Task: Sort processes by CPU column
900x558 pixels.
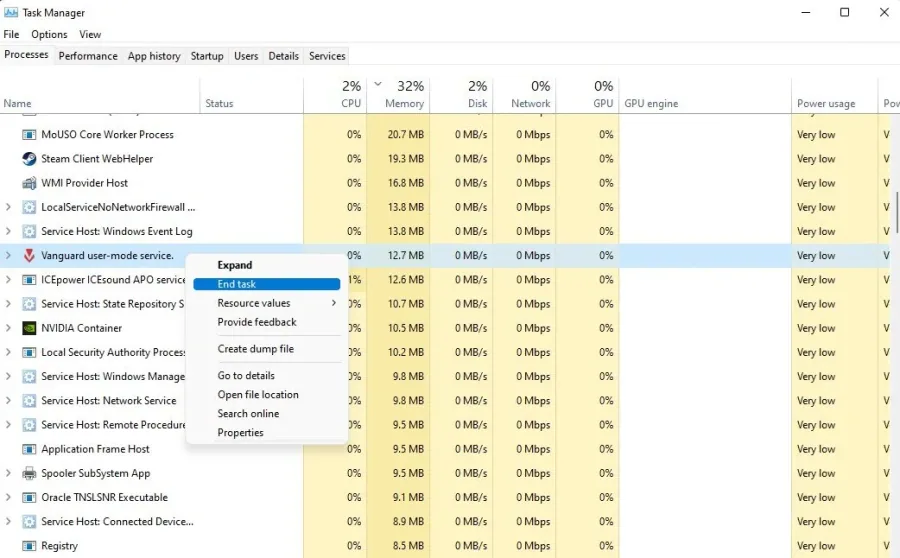Action: (x=335, y=95)
